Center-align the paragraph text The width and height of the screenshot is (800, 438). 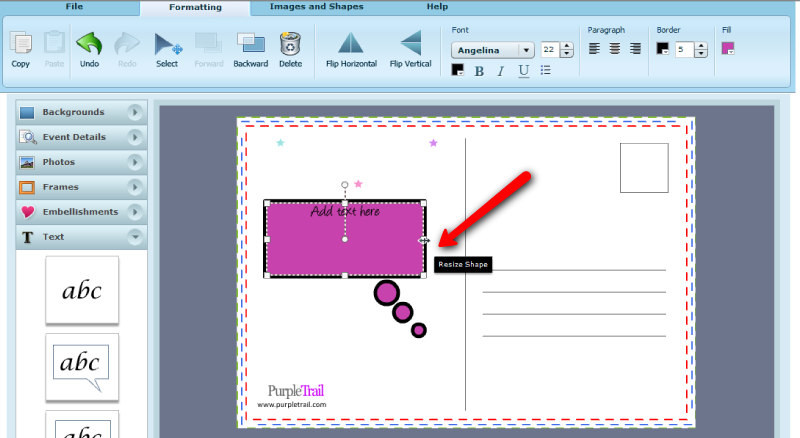tap(615, 48)
